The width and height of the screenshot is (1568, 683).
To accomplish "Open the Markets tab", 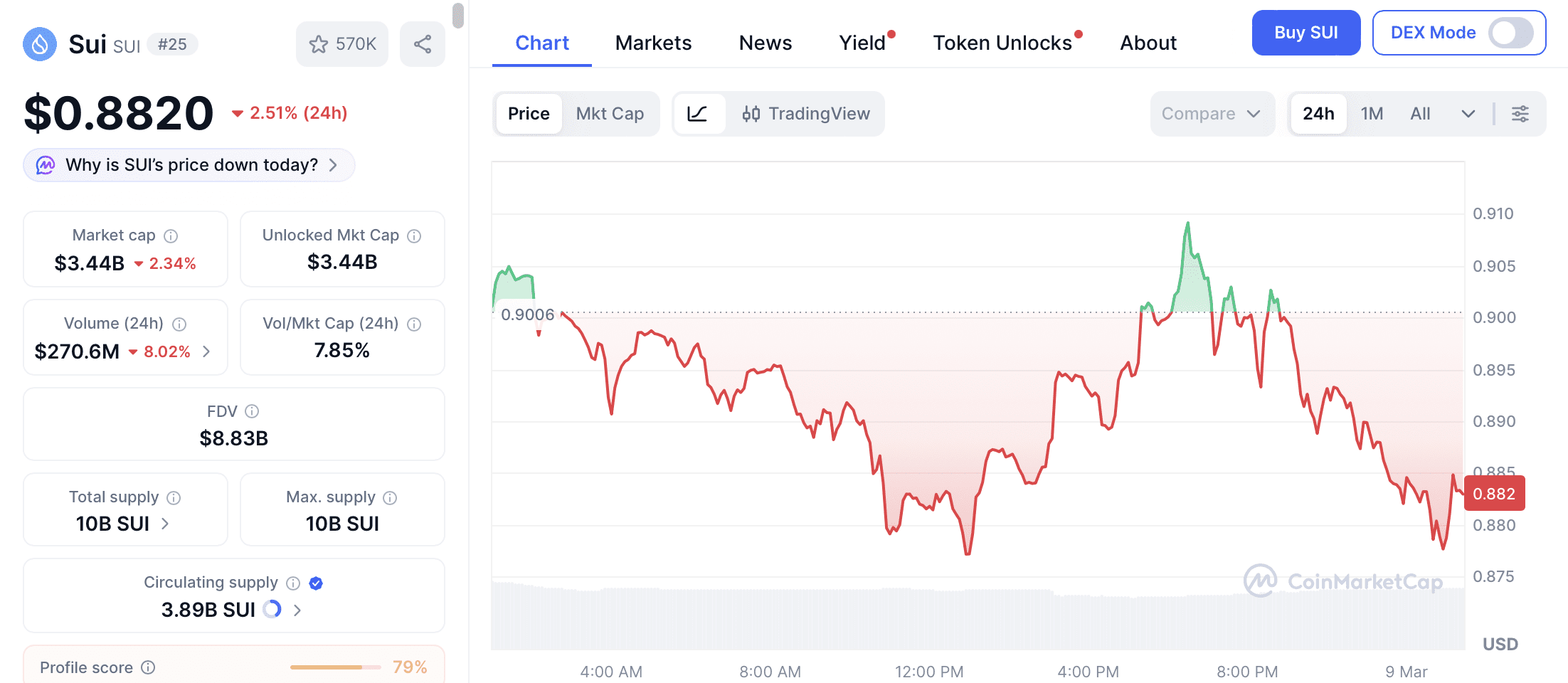I will 653,43.
